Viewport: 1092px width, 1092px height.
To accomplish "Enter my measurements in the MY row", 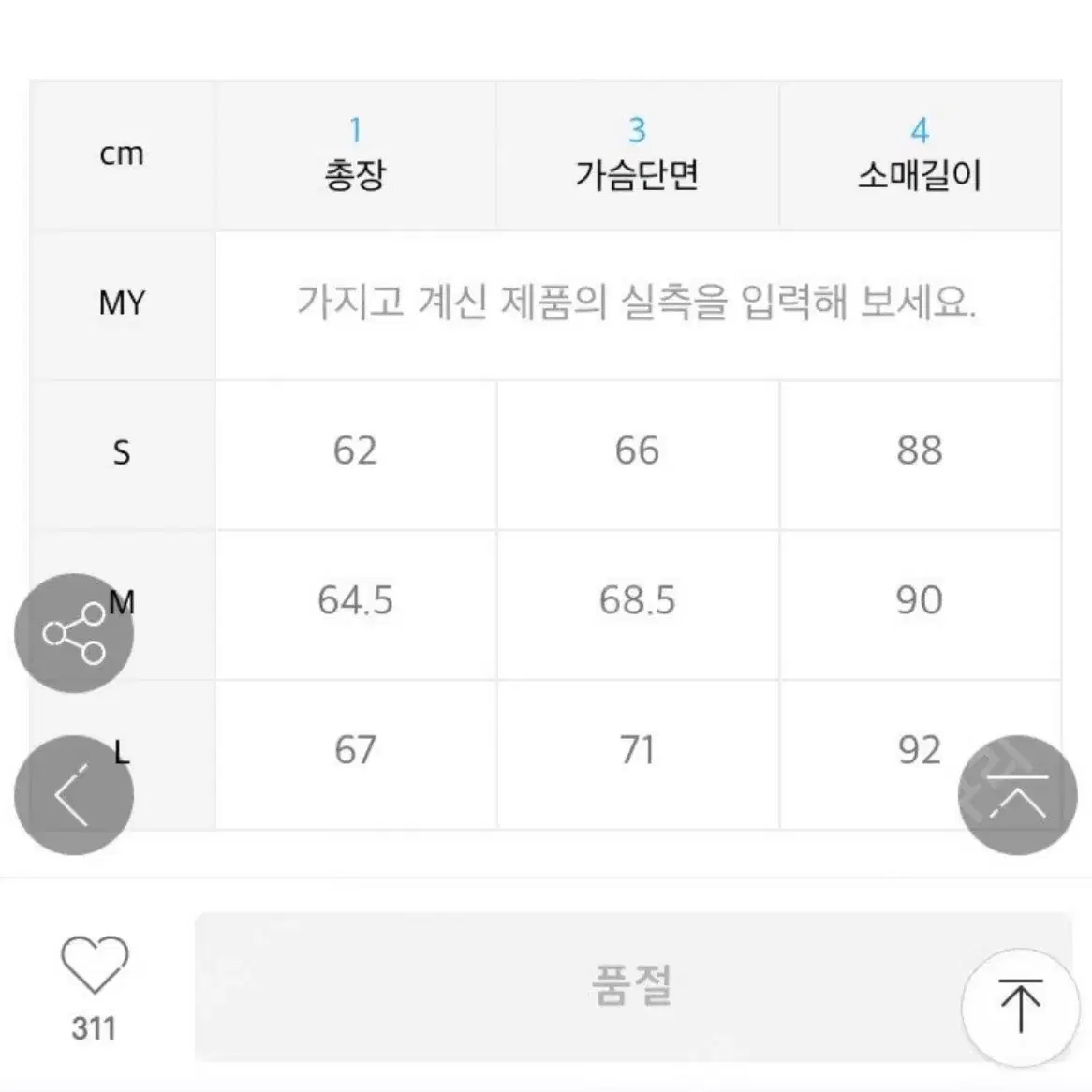I will pyautogui.click(x=638, y=305).
